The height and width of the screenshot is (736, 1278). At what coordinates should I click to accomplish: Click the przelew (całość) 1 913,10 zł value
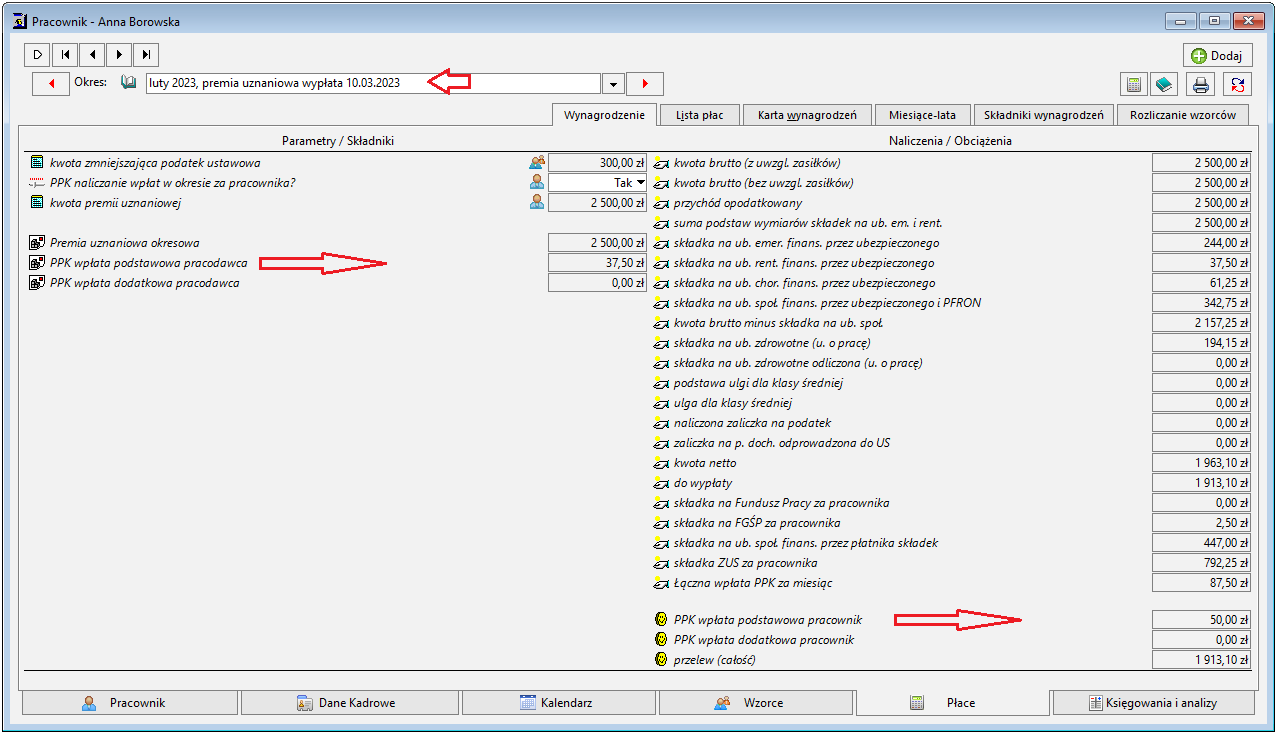click(1202, 660)
